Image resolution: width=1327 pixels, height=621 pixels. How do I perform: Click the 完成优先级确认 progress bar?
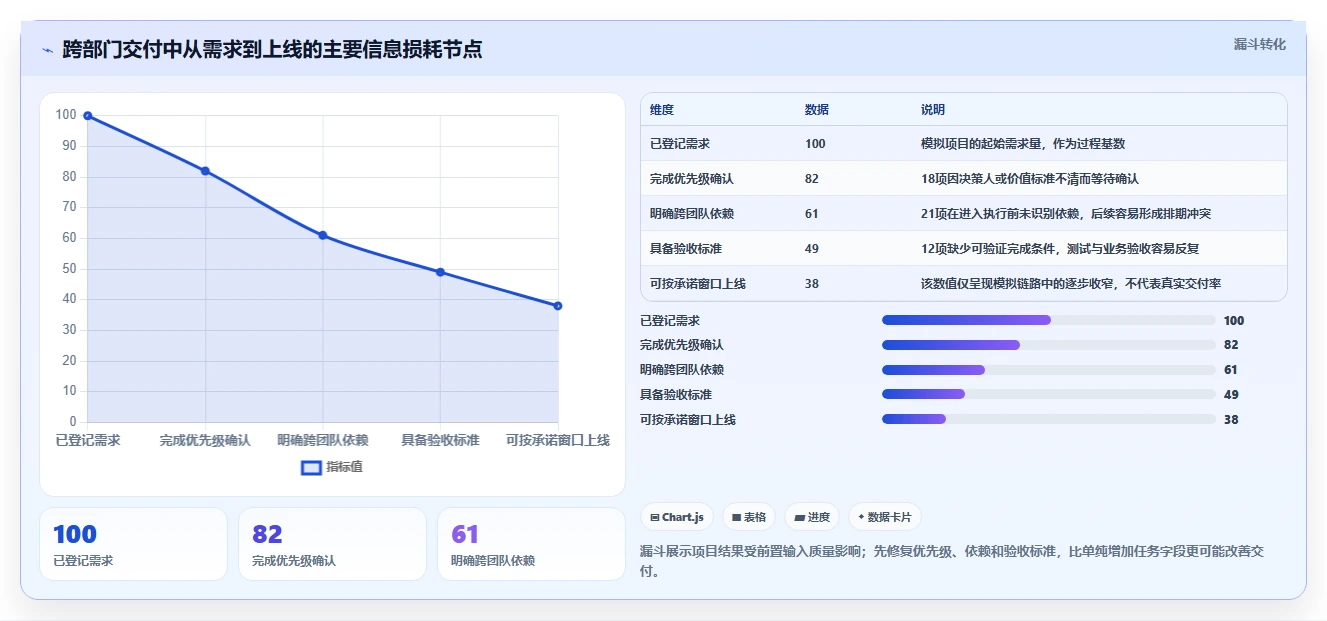(x=1049, y=345)
